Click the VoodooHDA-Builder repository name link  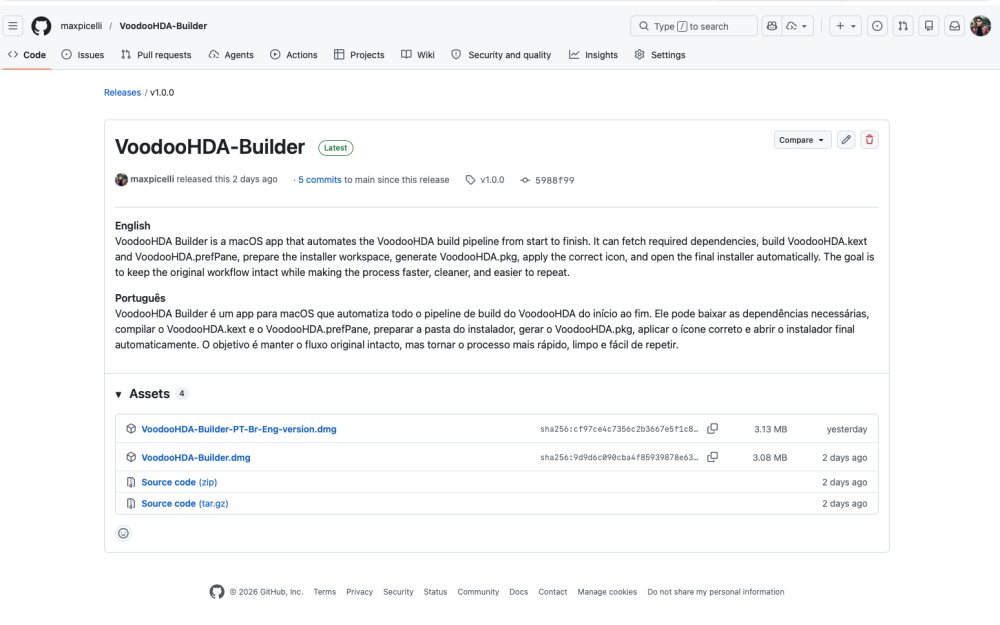click(x=163, y=26)
